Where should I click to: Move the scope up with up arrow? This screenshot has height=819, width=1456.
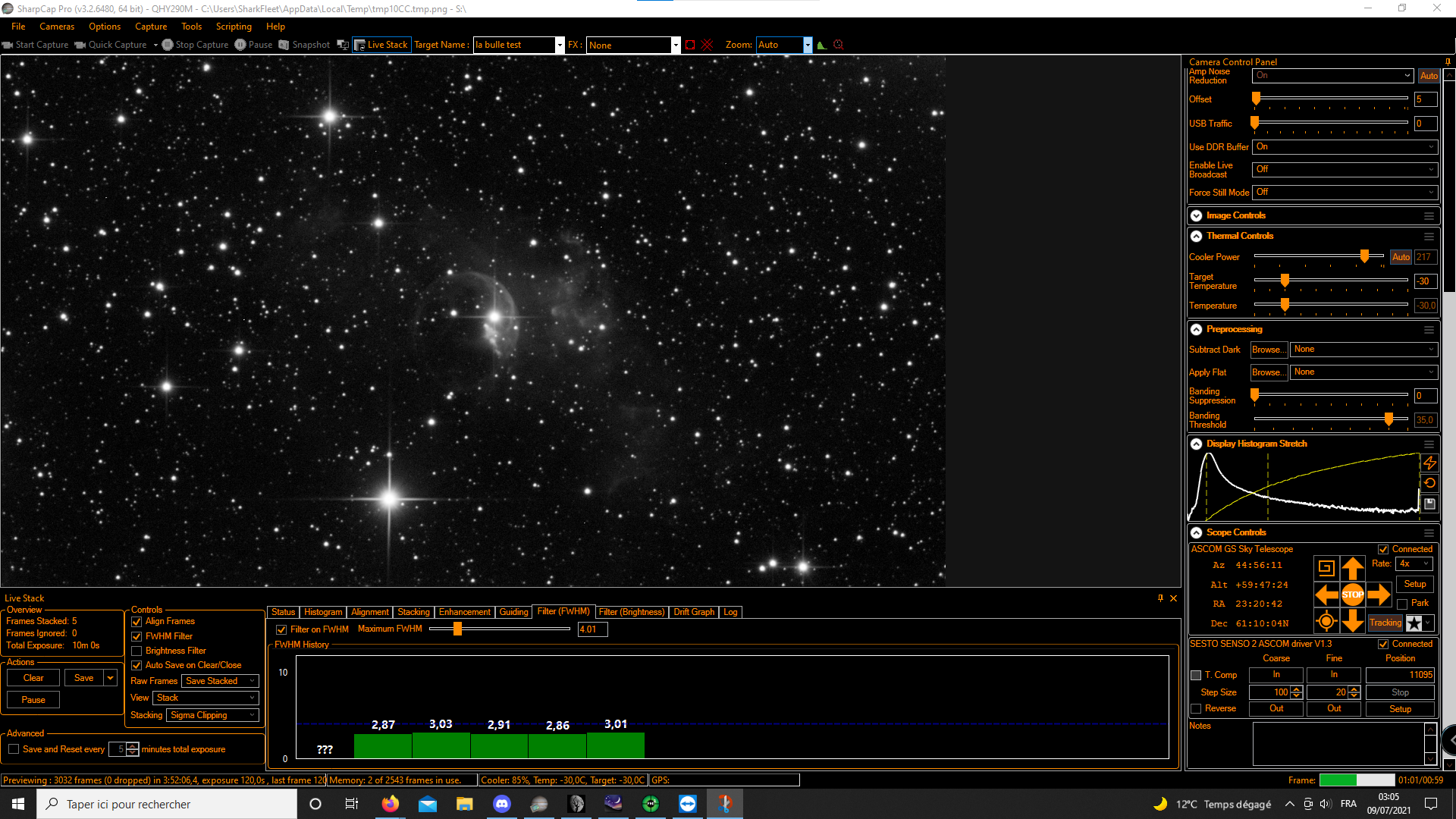coord(1352,567)
